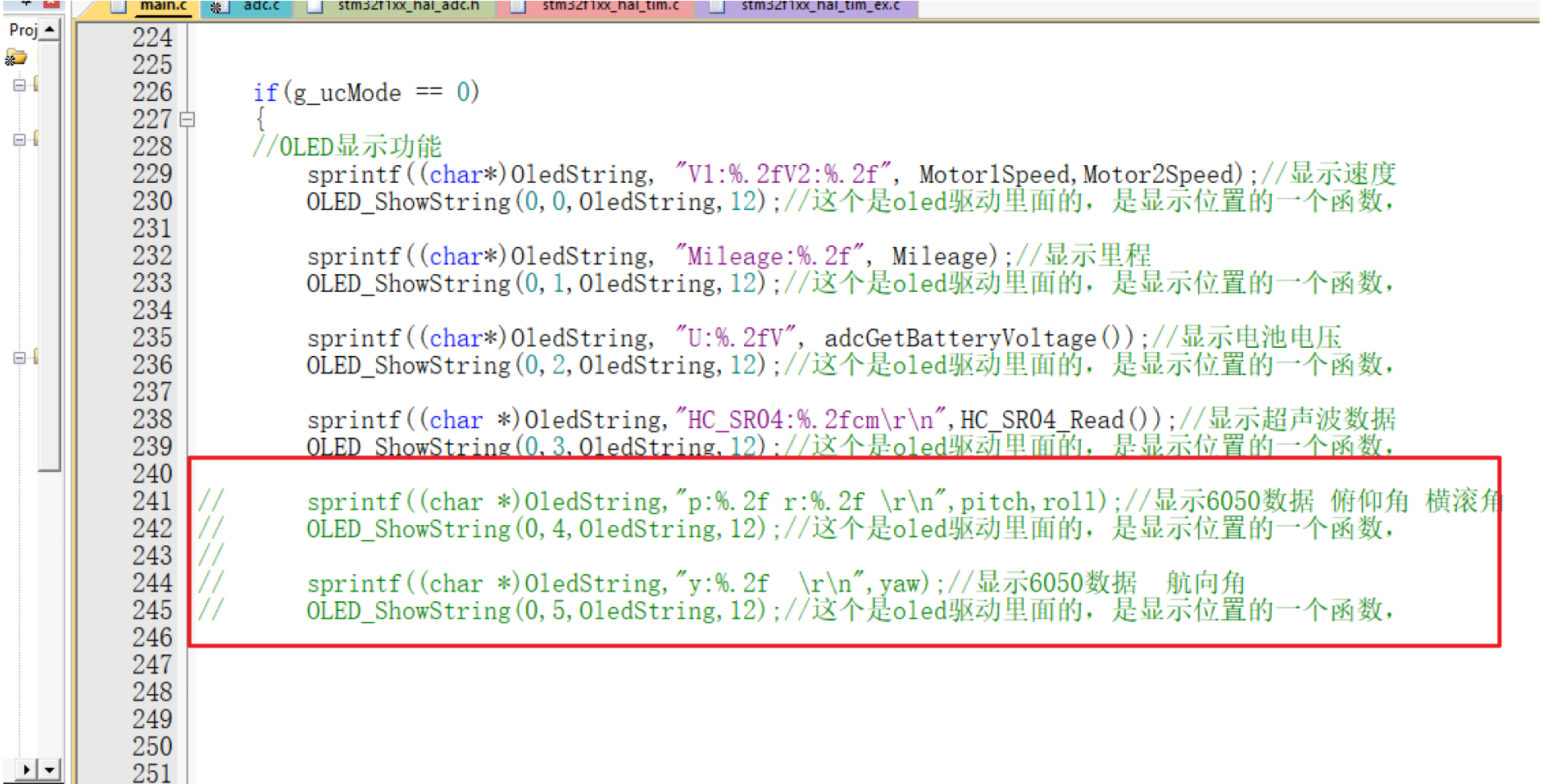Click the "//显示里程" comment
The height and width of the screenshot is (784, 1546).
1083,256
